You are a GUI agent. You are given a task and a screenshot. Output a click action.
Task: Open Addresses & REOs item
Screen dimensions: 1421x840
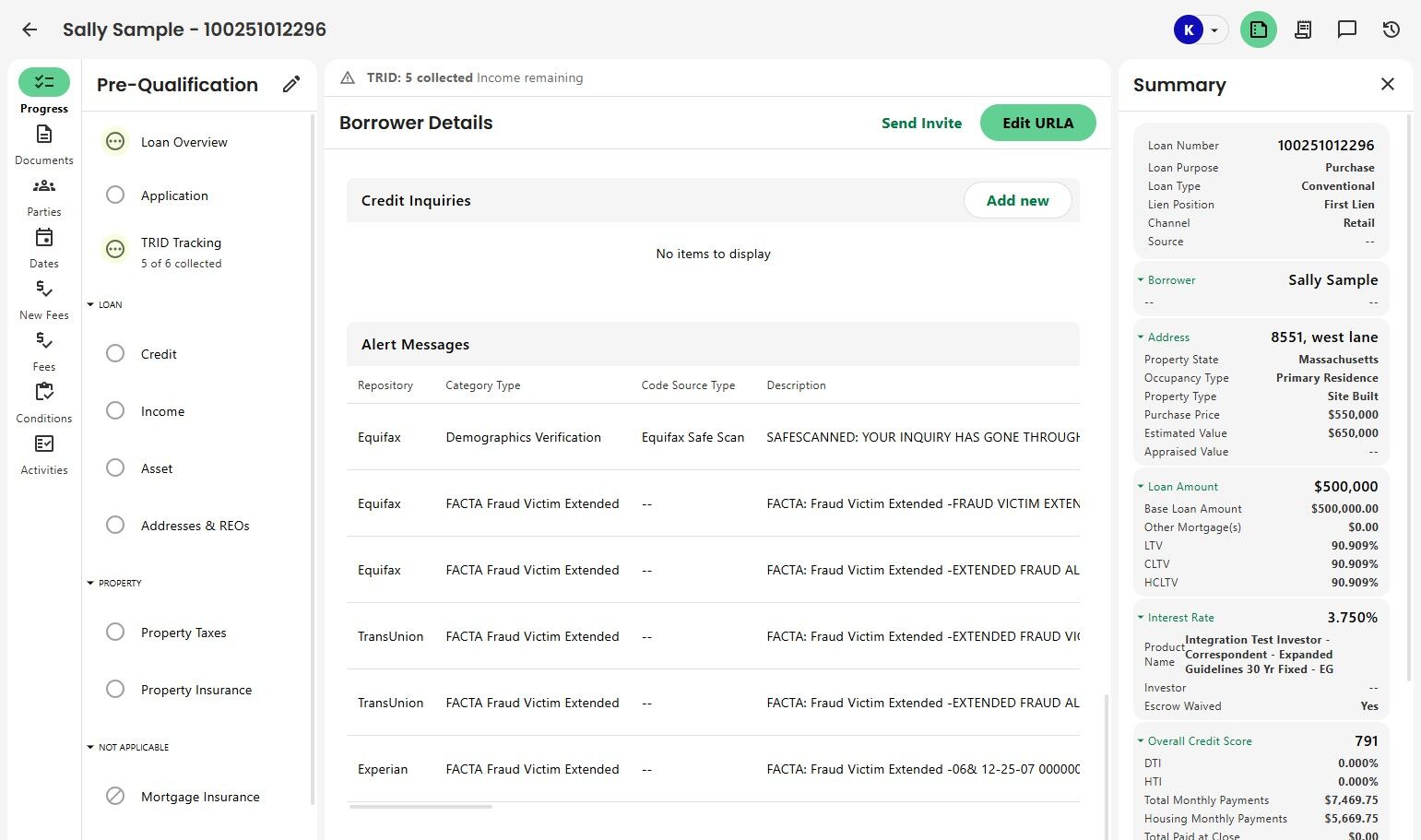[x=195, y=526]
